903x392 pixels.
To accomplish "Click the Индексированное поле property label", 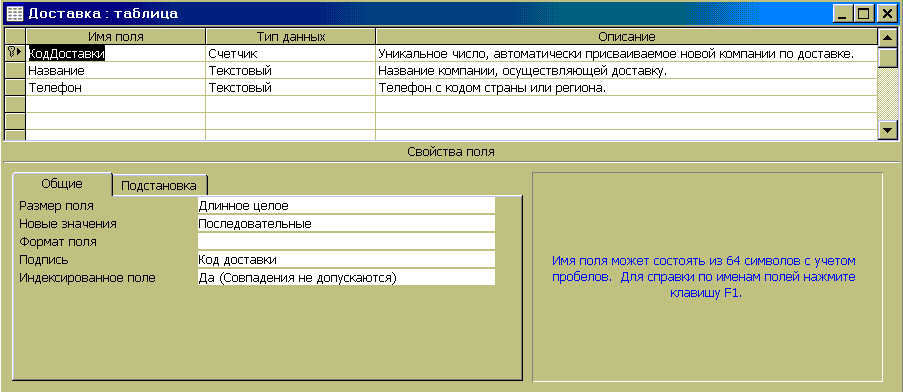I will point(87,277).
